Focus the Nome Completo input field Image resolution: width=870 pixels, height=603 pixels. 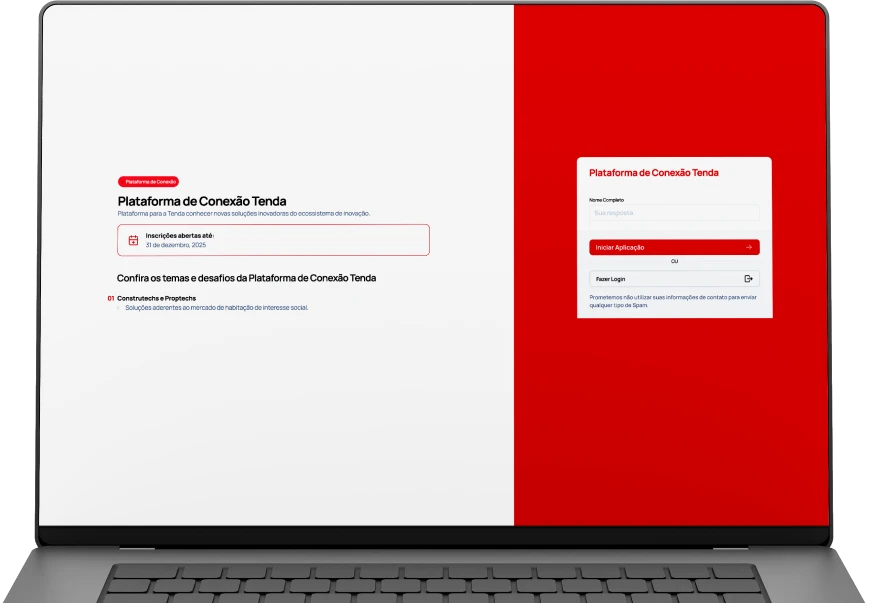(674, 213)
